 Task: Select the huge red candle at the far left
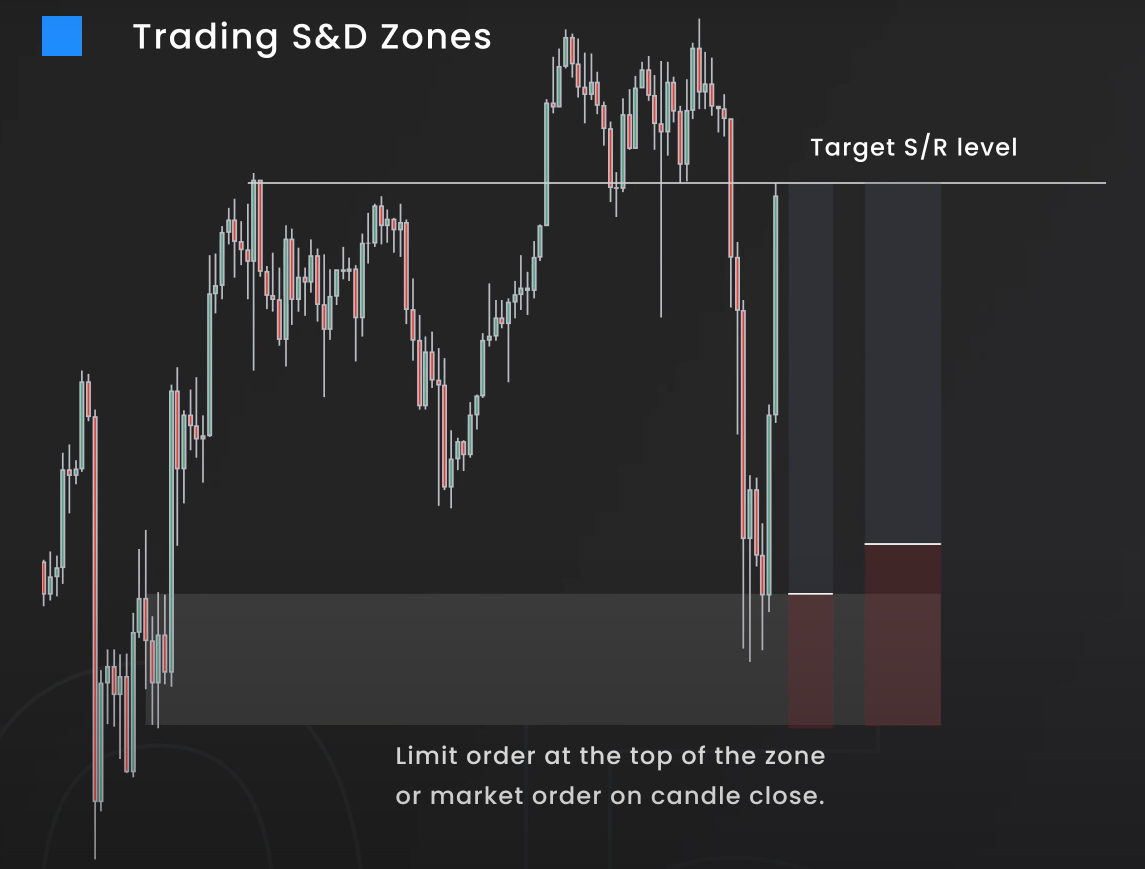point(97,610)
